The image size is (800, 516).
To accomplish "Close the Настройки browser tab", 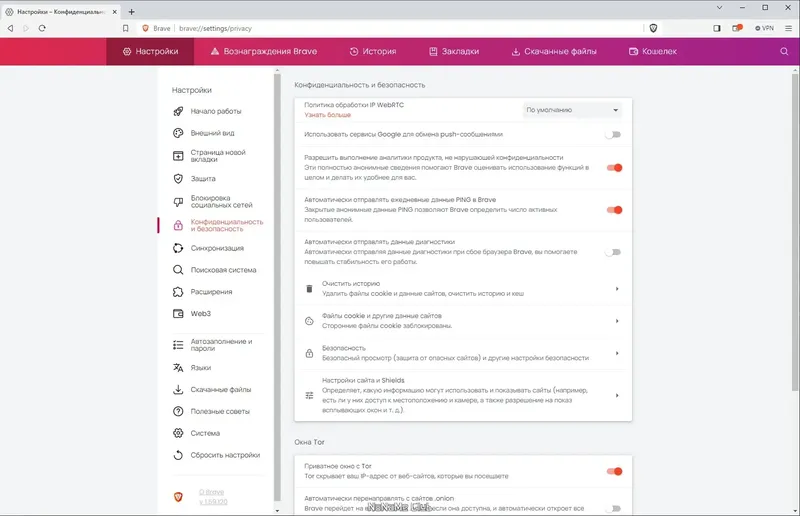I will pos(114,11).
